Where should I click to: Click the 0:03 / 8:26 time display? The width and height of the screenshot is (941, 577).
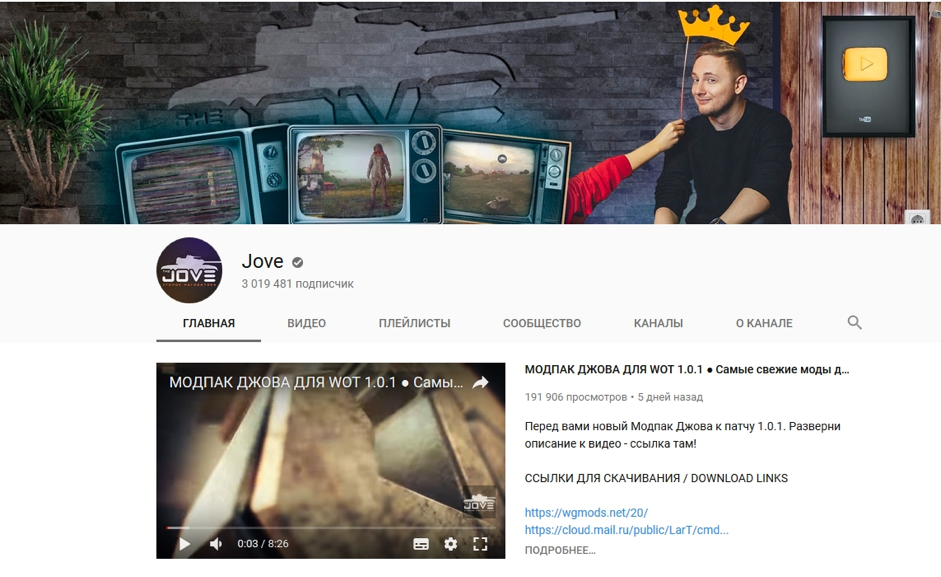[263, 544]
